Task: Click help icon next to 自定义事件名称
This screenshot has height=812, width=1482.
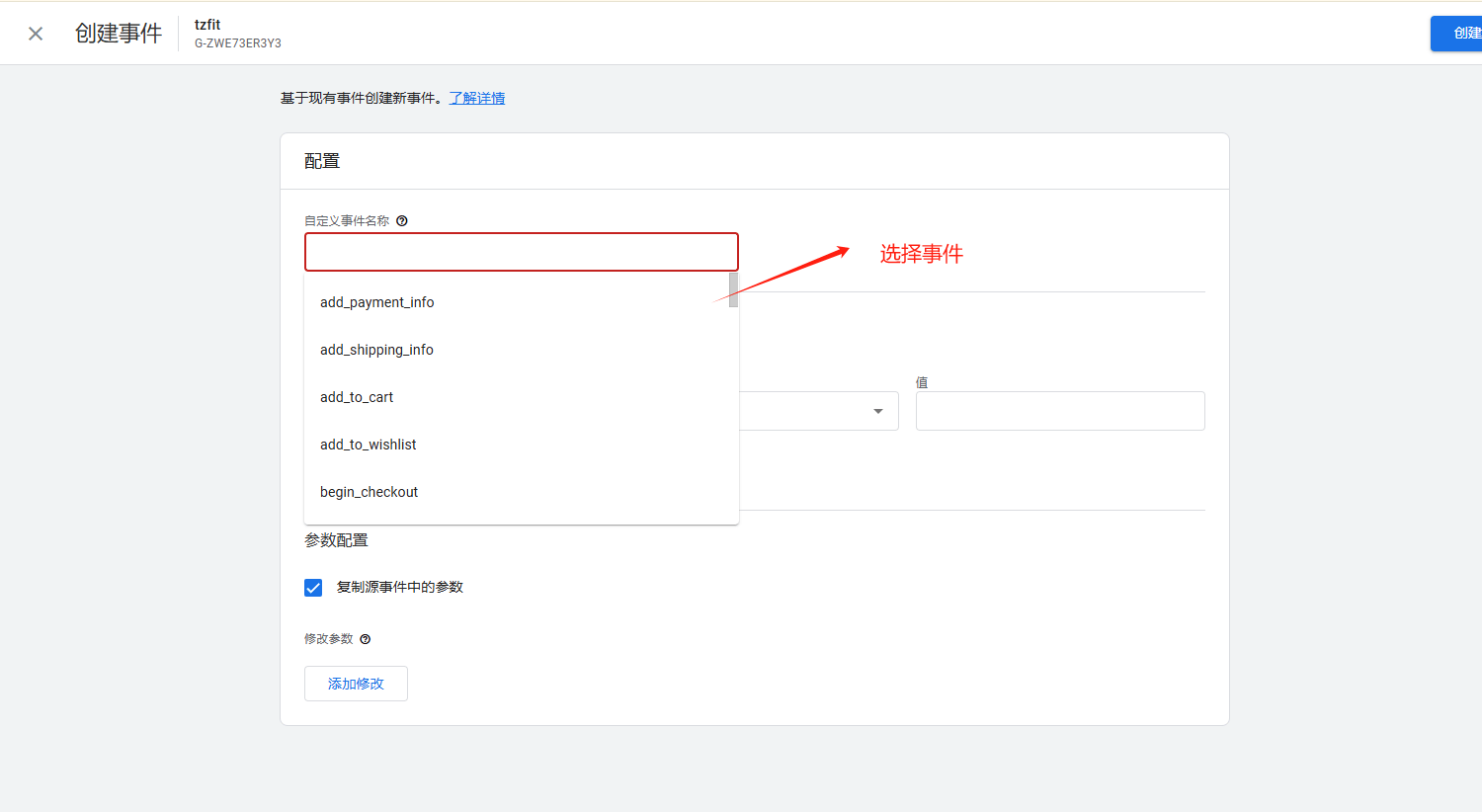Action: (x=402, y=221)
